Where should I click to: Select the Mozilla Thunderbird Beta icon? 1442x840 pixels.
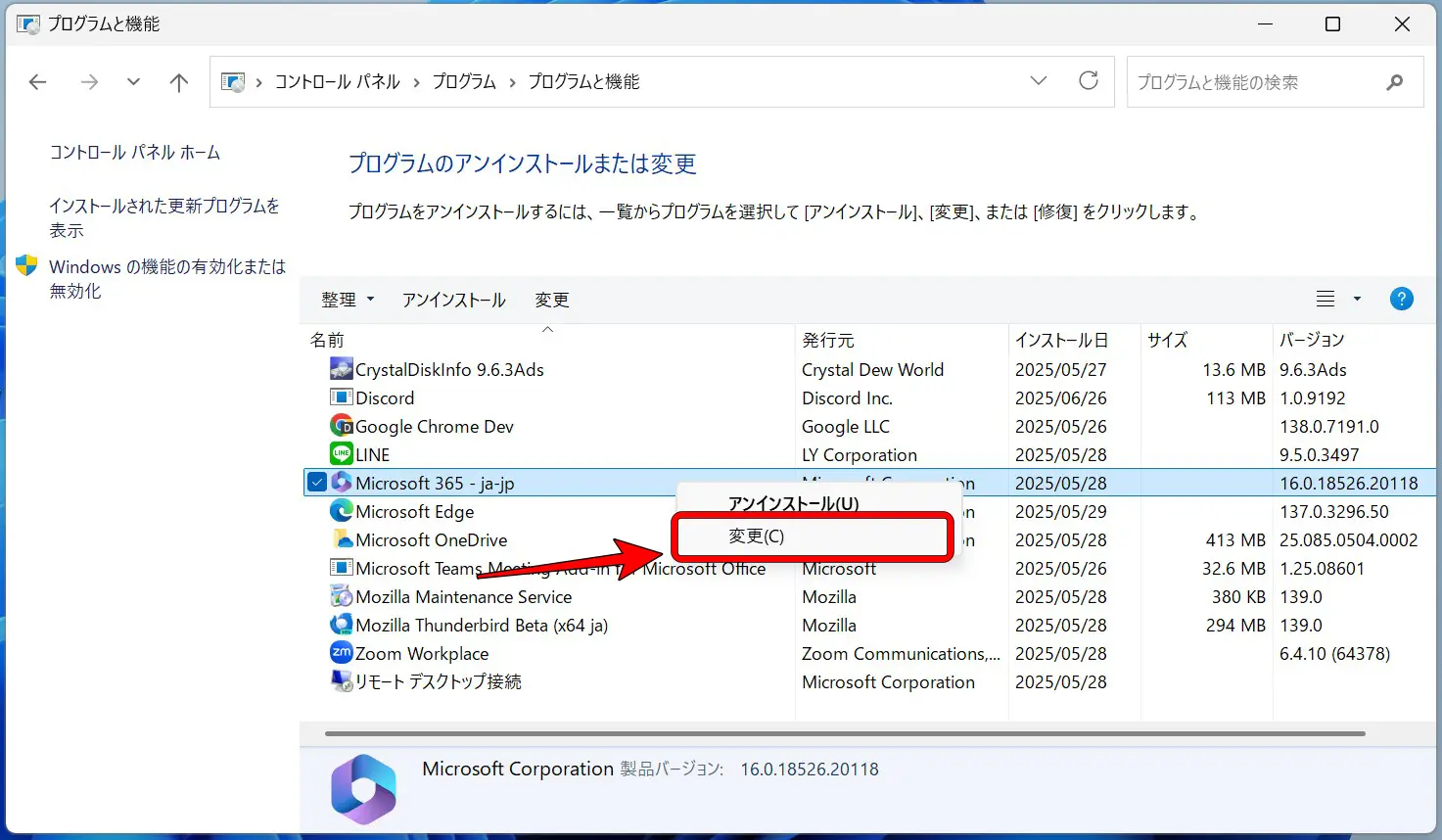pos(342,625)
